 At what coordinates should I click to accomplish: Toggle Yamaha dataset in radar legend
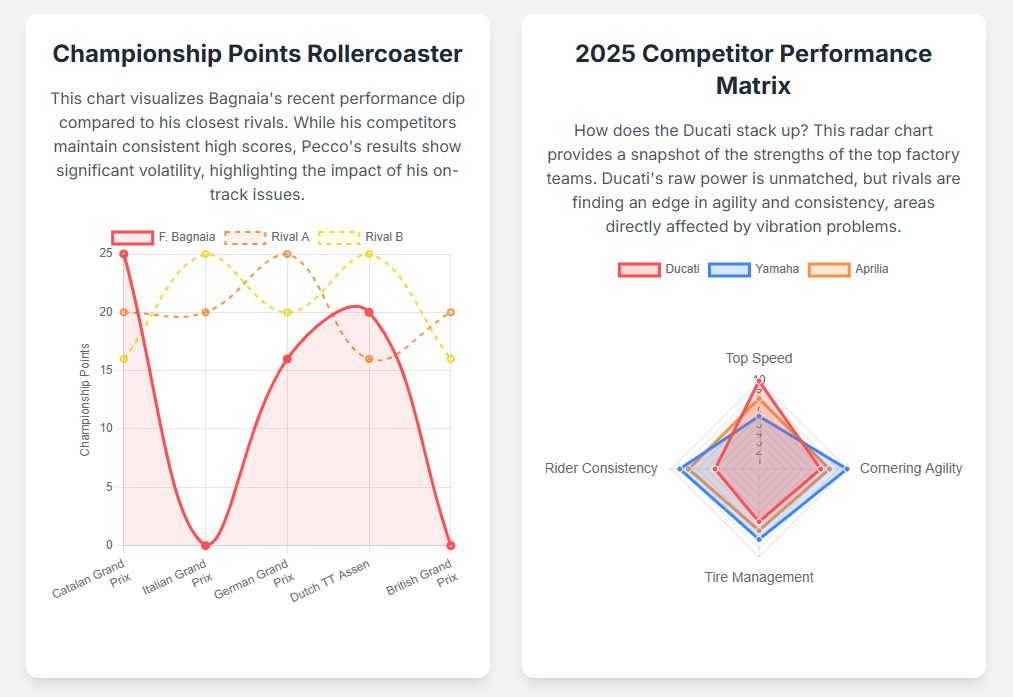(x=729, y=269)
